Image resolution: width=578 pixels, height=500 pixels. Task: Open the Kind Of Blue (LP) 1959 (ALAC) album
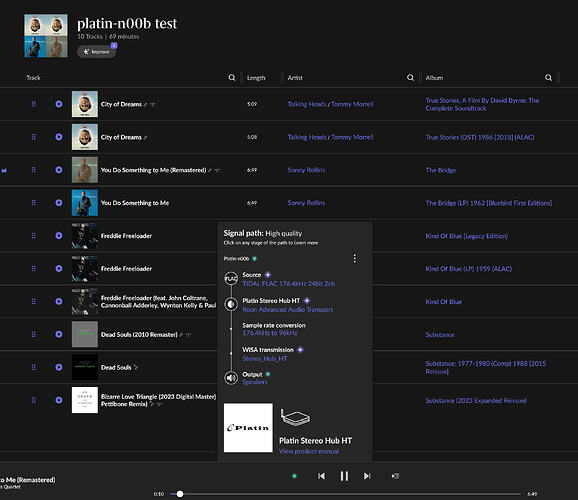tap(469, 269)
